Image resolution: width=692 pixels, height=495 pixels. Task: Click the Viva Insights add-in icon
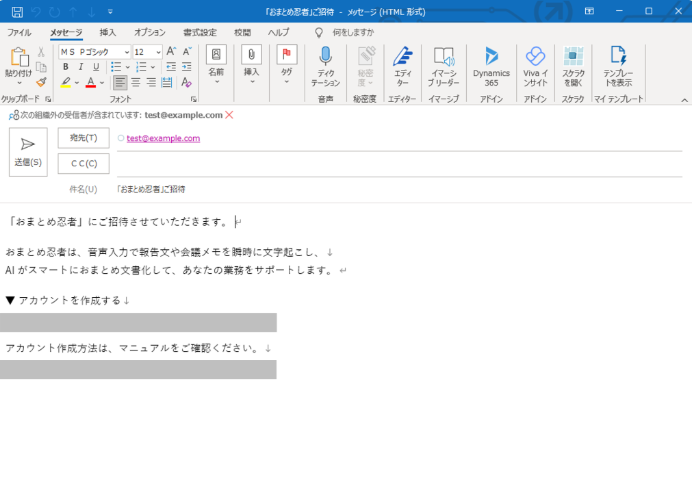point(535,57)
